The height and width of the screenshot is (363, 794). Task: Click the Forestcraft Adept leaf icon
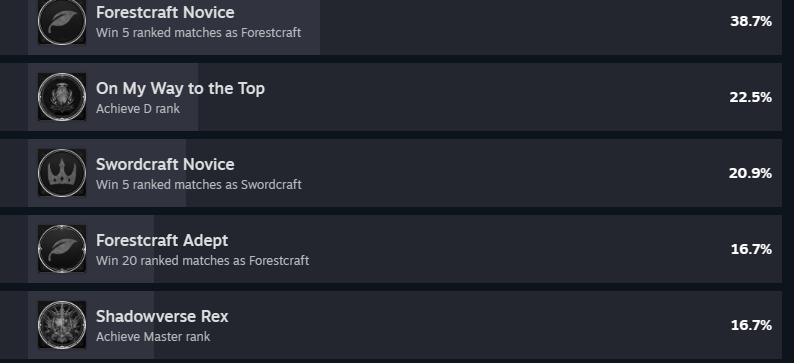62,249
